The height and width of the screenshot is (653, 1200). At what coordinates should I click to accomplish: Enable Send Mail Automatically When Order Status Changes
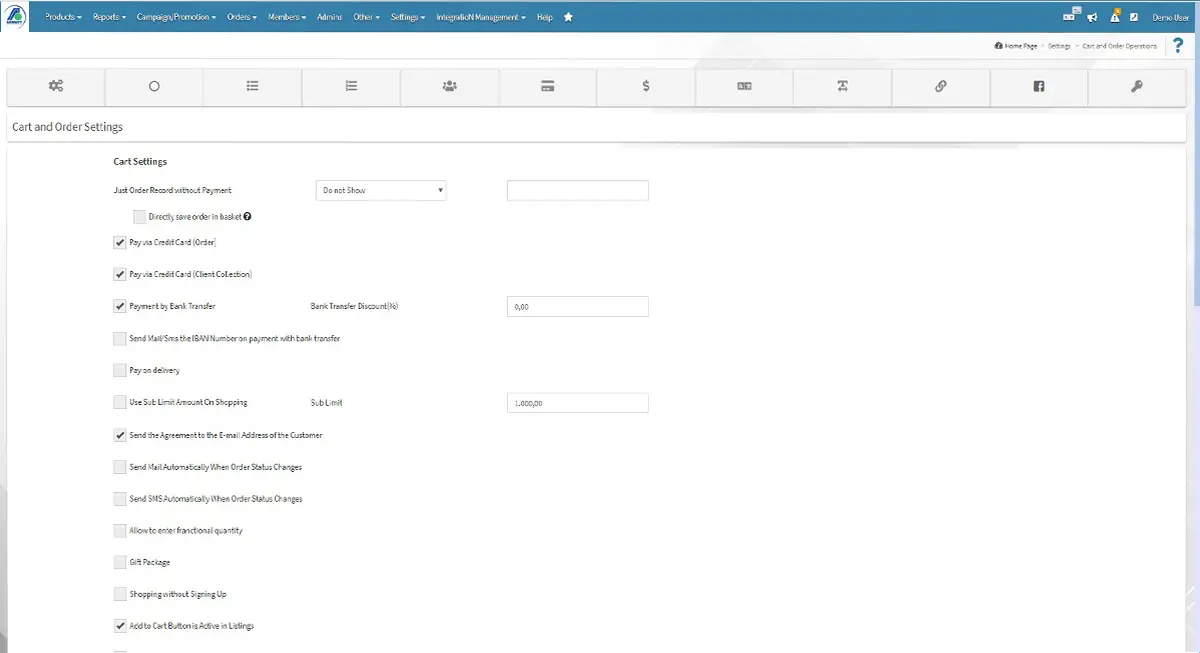point(120,467)
